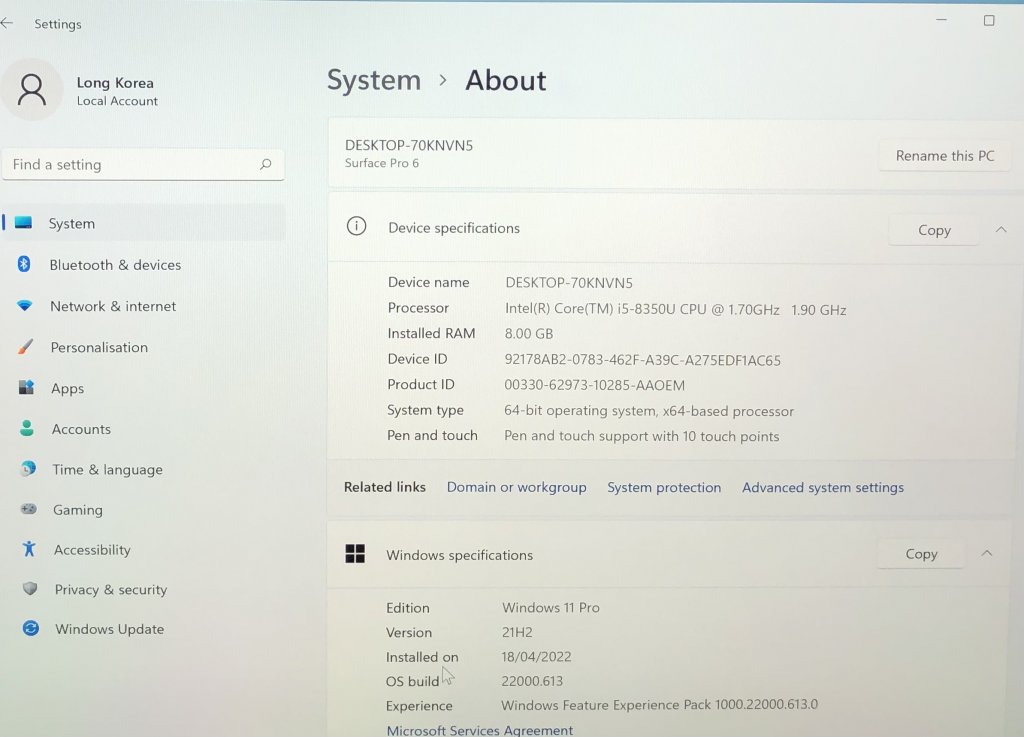Copy the Windows specifications
Image resolution: width=1024 pixels, height=737 pixels.
[x=921, y=554]
